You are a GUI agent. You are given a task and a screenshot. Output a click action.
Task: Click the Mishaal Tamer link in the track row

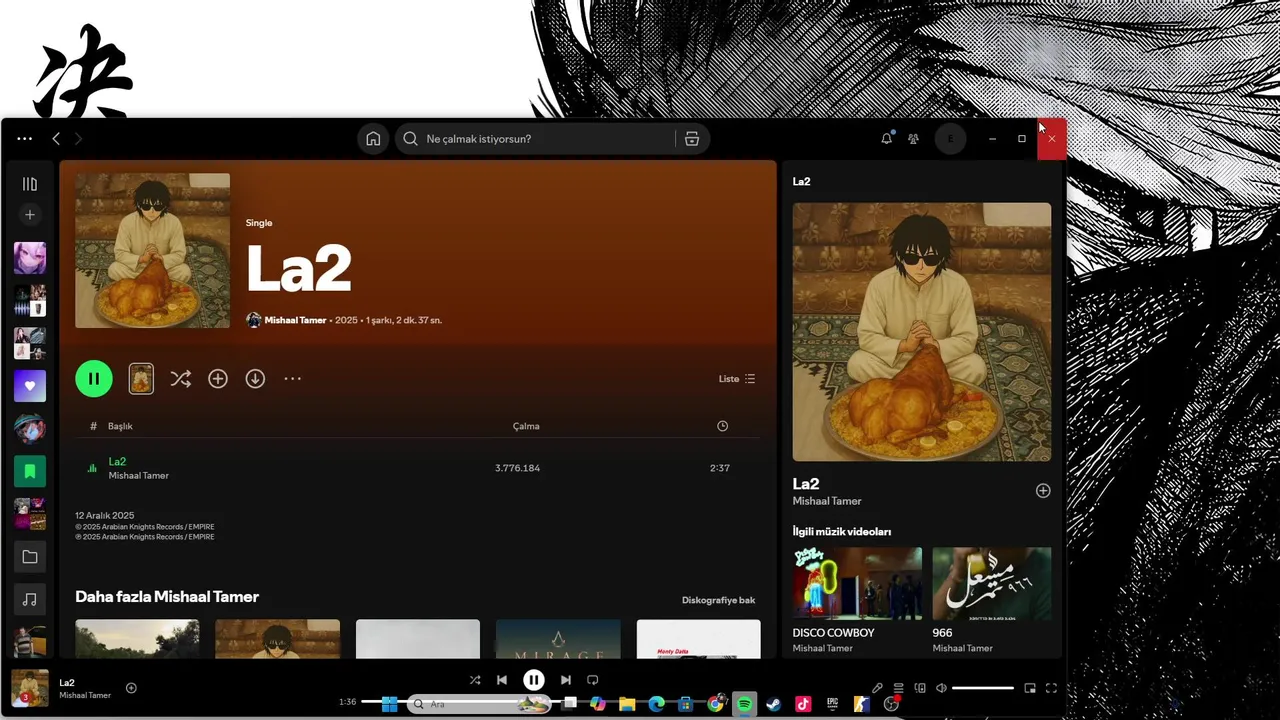click(x=138, y=476)
